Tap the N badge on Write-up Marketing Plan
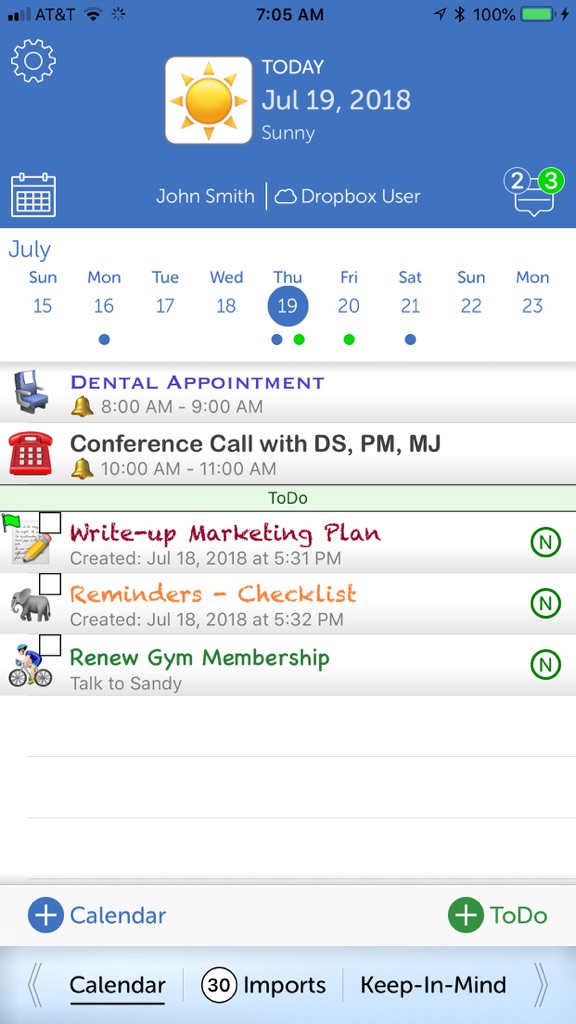The image size is (576, 1024). [545, 543]
